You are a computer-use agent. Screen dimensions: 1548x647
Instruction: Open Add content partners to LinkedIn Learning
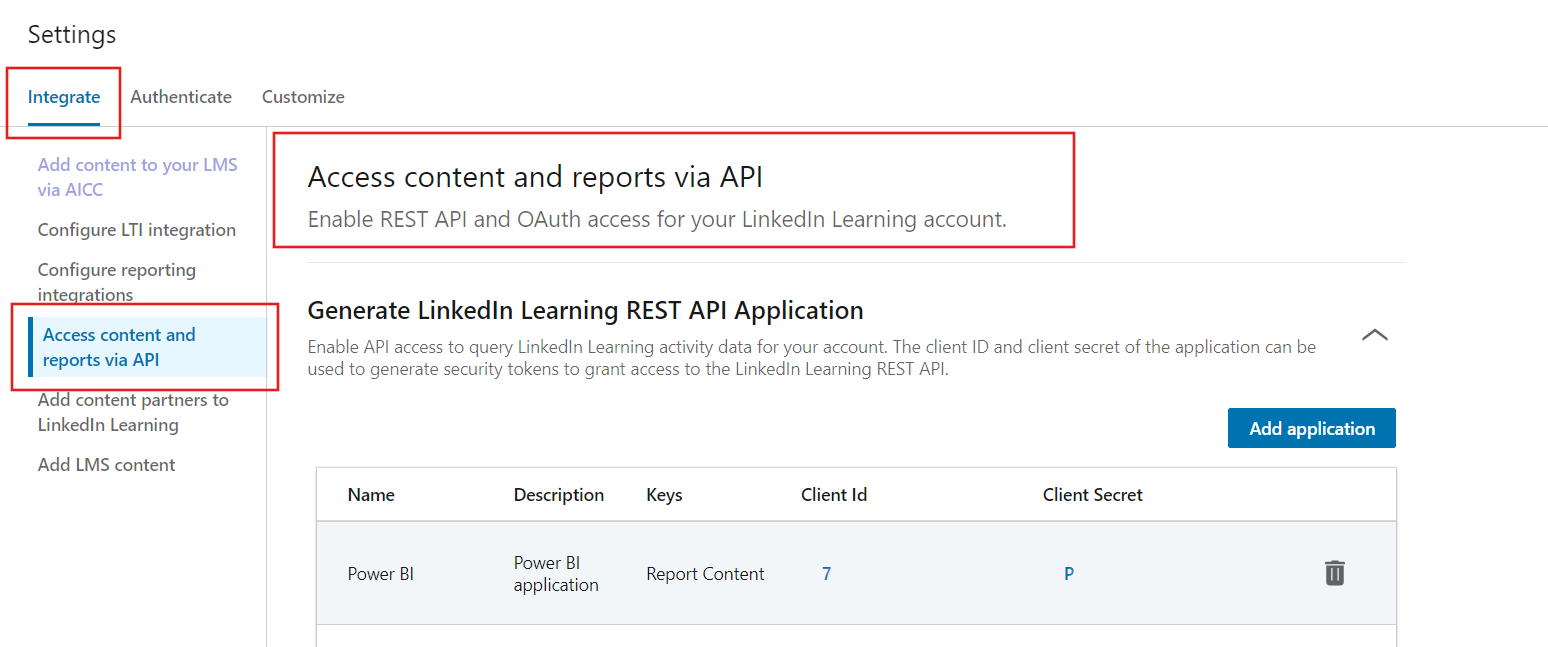133,412
